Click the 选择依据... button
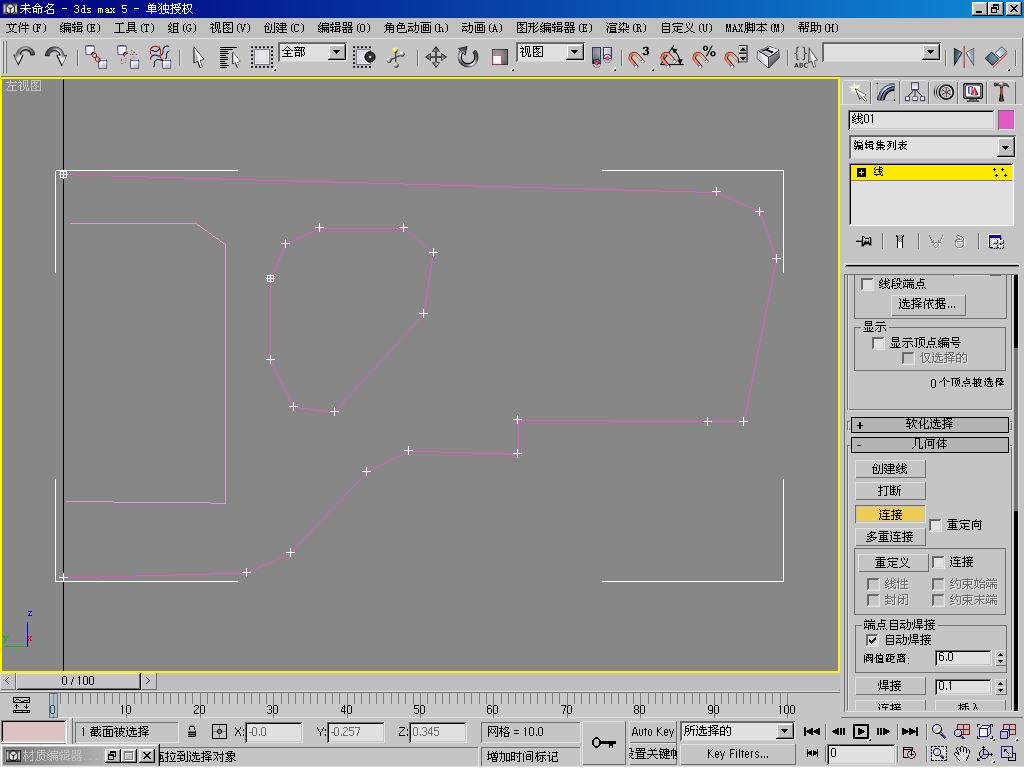Image resolution: width=1024 pixels, height=768 pixels. (x=927, y=304)
